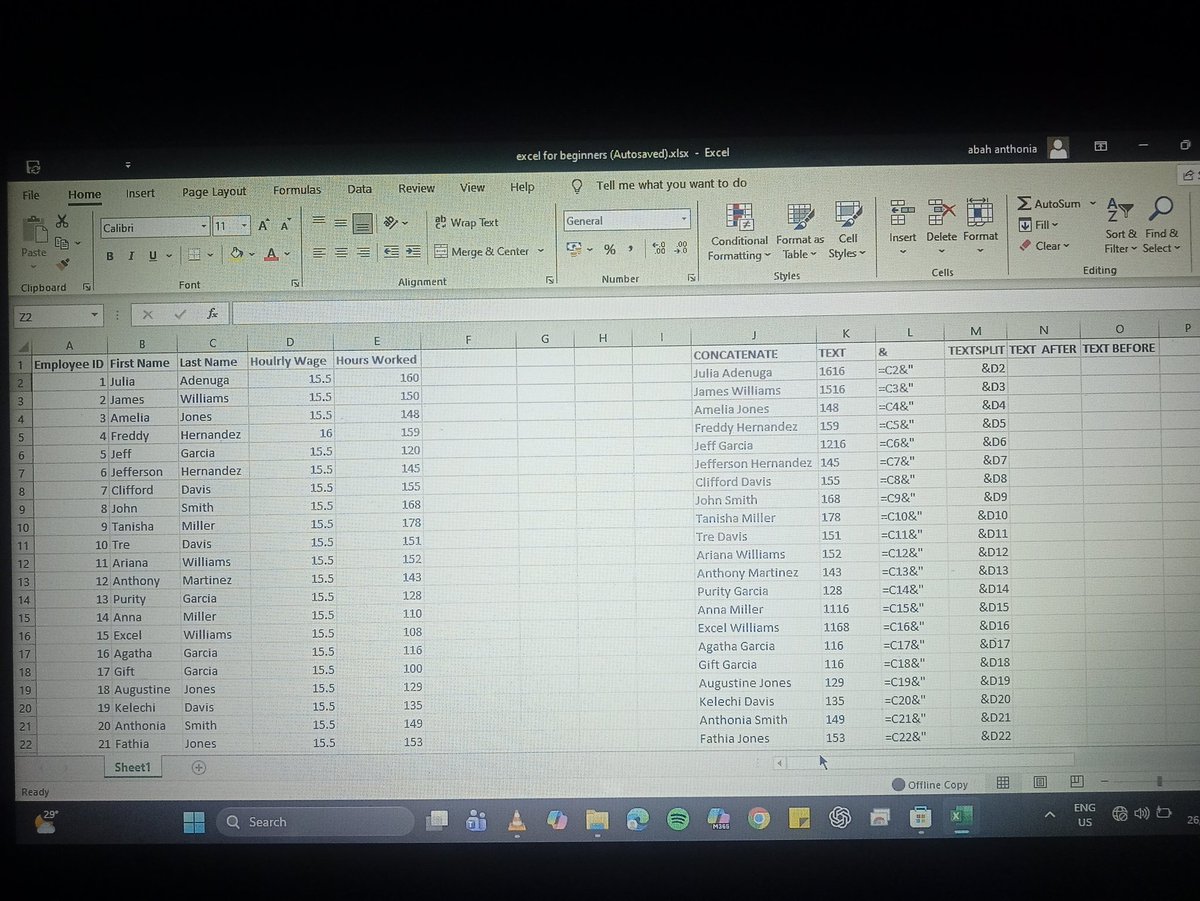Increase Decimal places
This screenshot has height=901, width=1200.
(x=659, y=249)
